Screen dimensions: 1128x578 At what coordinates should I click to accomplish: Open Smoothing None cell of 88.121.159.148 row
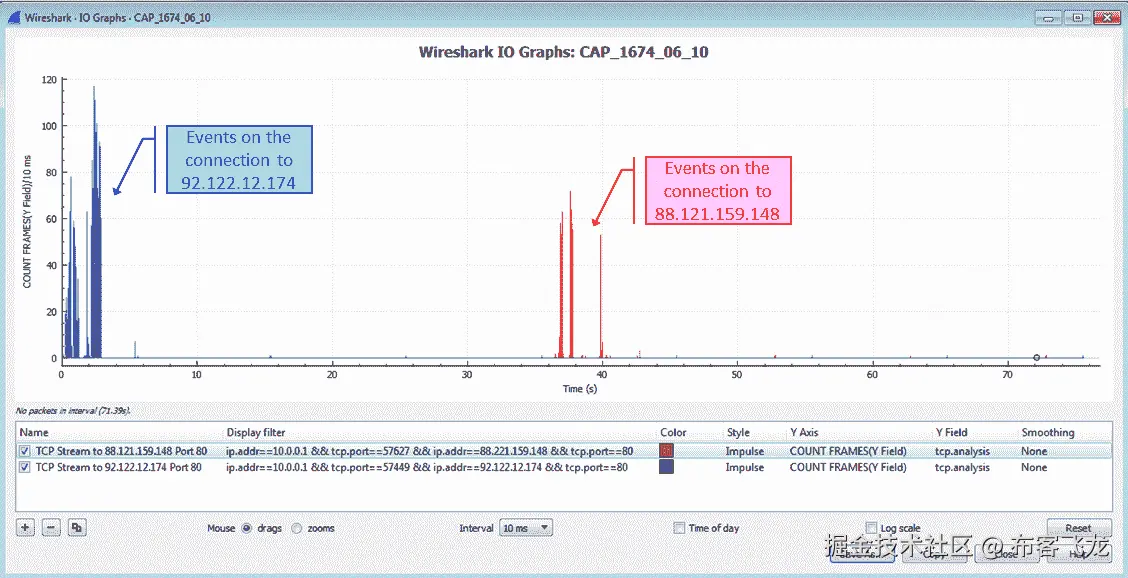click(x=1034, y=451)
